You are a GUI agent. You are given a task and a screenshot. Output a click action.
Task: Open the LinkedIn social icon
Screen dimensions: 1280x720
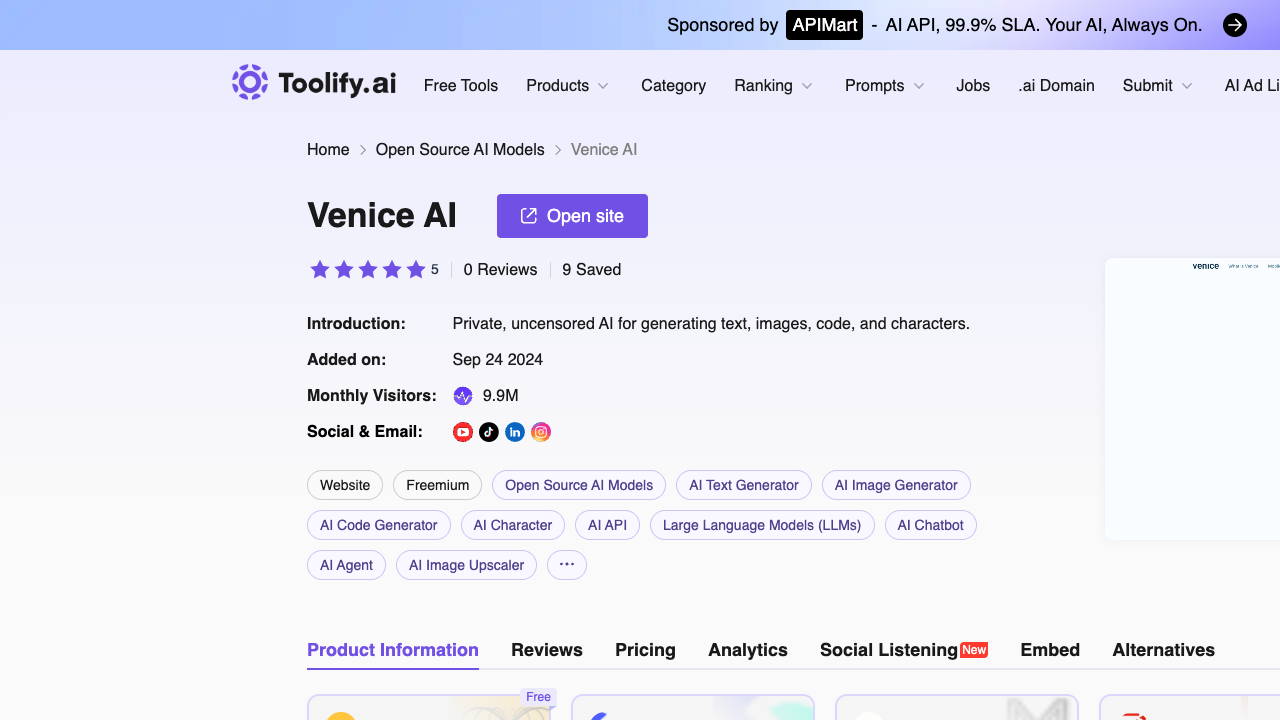tap(514, 432)
